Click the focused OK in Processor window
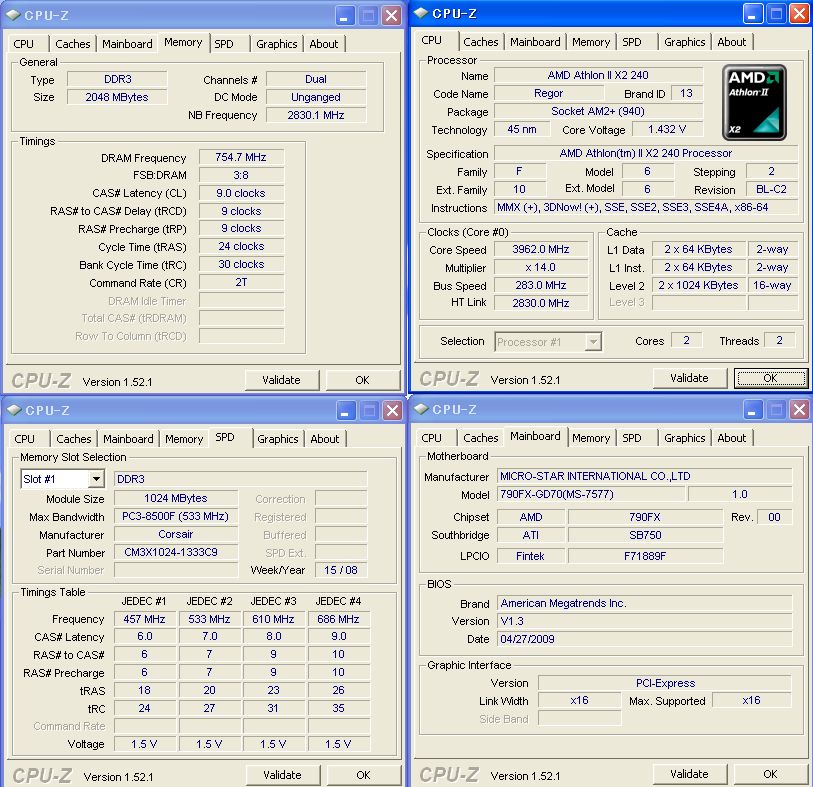 (x=770, y=378)
